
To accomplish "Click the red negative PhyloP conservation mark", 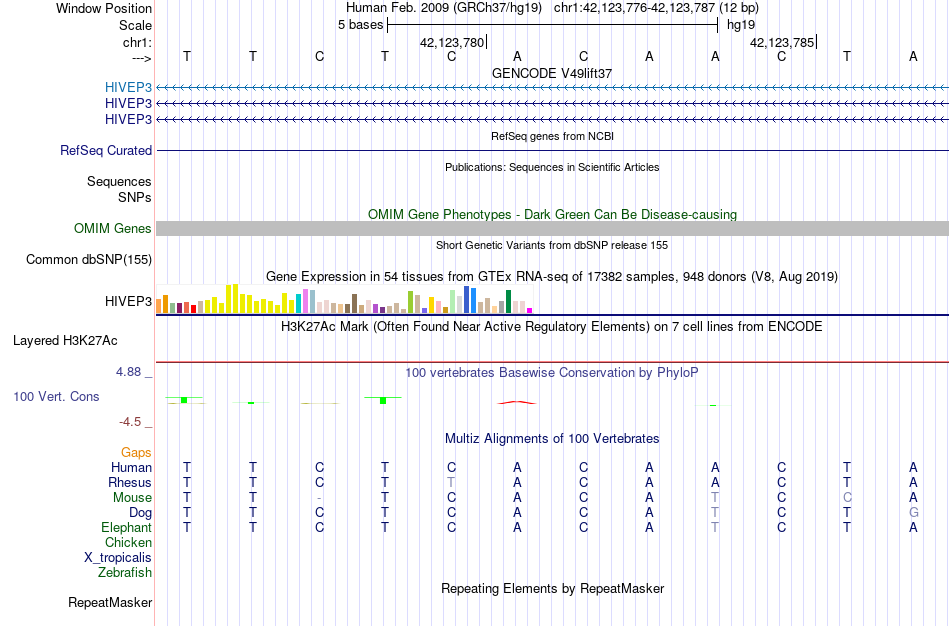I will tap(517, 402).
